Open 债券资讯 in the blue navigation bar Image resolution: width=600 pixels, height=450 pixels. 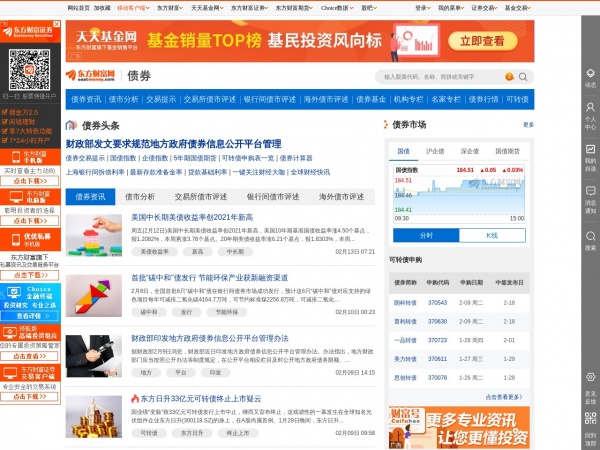point(86,99)
